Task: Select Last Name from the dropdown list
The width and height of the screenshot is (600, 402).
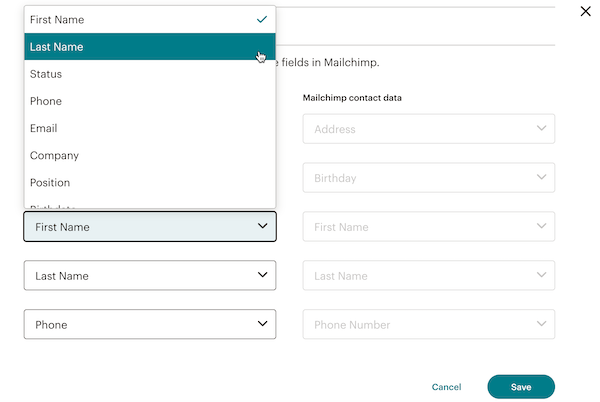Action: coord(150,47)
